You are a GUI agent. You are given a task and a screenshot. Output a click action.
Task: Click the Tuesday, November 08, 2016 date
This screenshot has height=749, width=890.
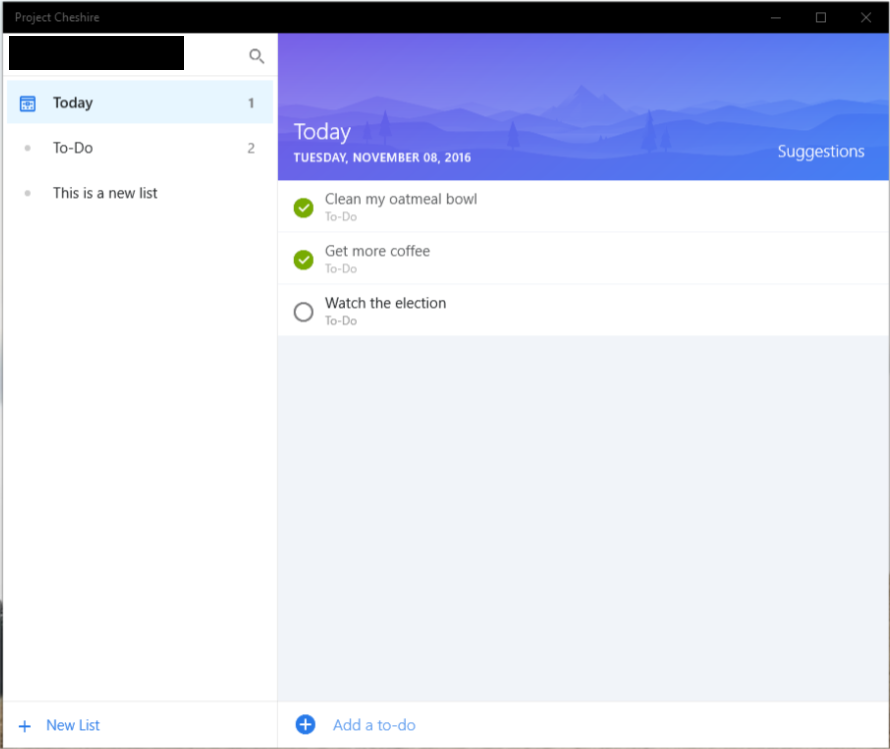click(x=382, y=158)
